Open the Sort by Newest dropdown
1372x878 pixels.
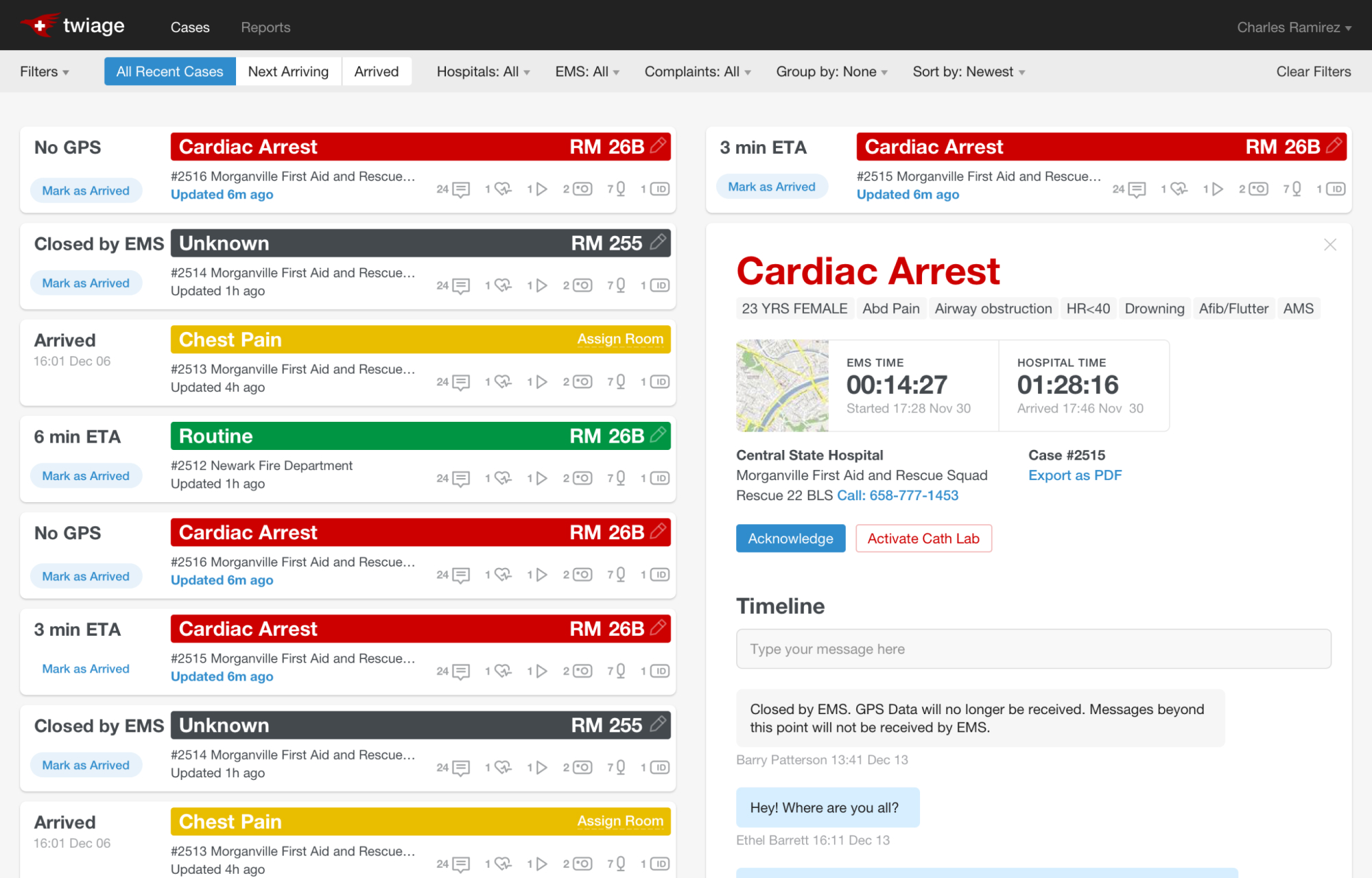pos(968,71)
